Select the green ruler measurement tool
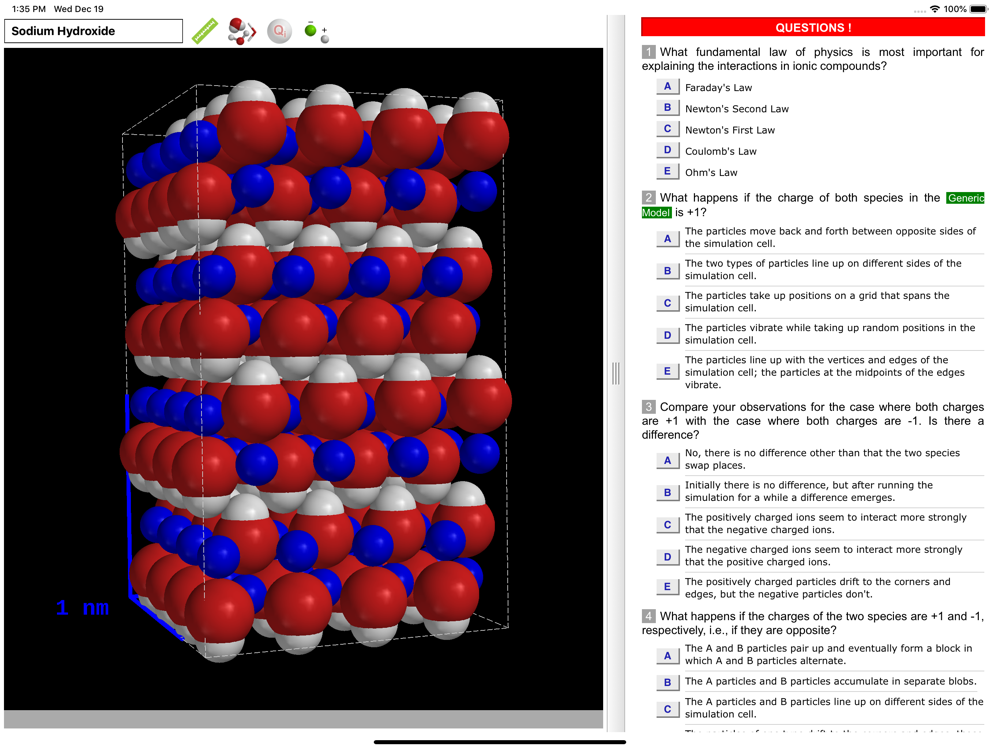Image resolution: width=1000 pixels, height=750 pixels. (x=205, y=31)
